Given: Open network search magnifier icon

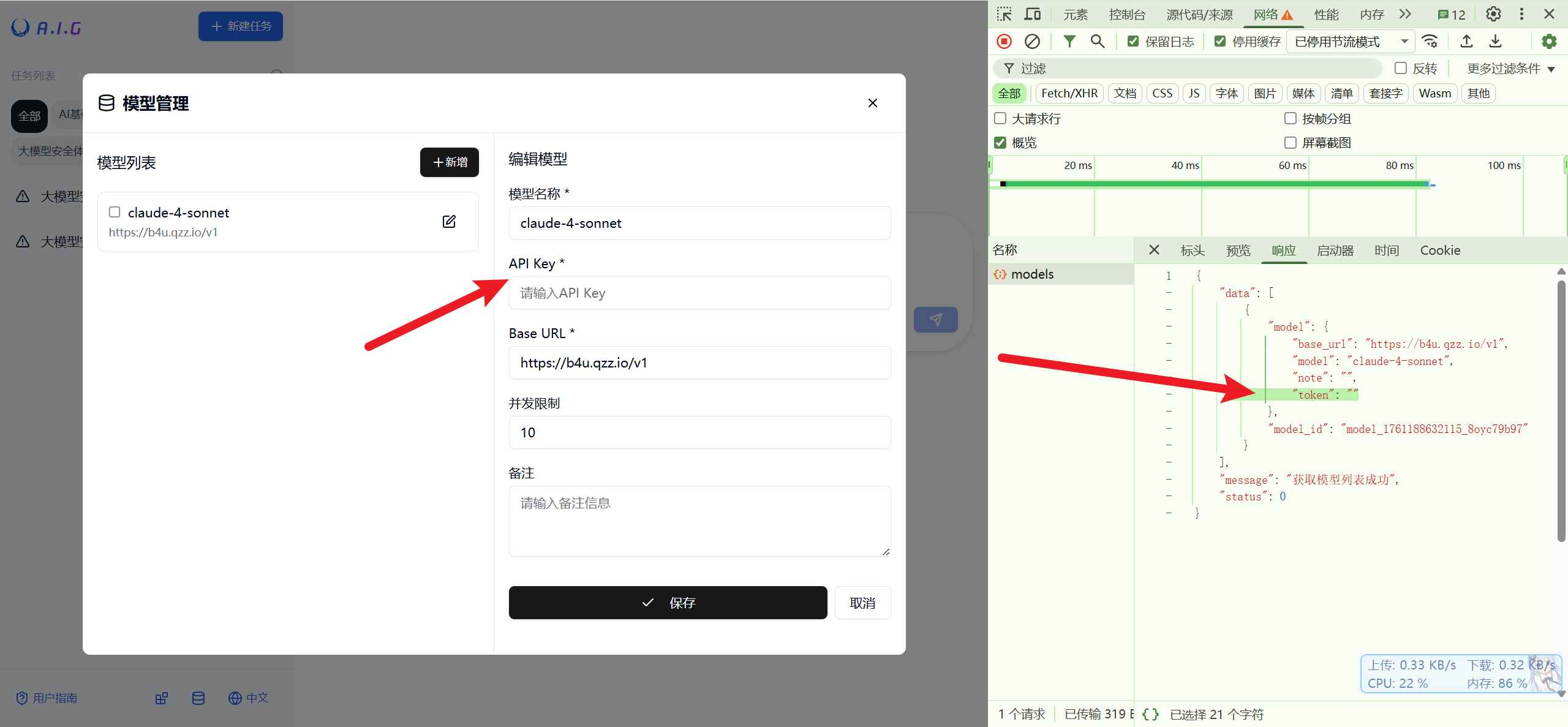Looking at the screenshot, I should pyautogui.click(x=1097, y=41).
